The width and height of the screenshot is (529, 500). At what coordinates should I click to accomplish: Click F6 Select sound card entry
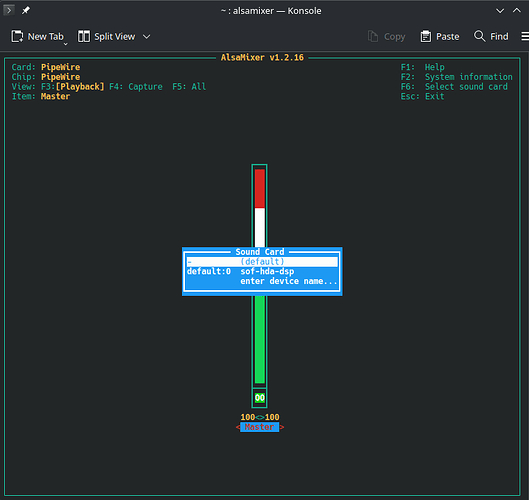454,87
